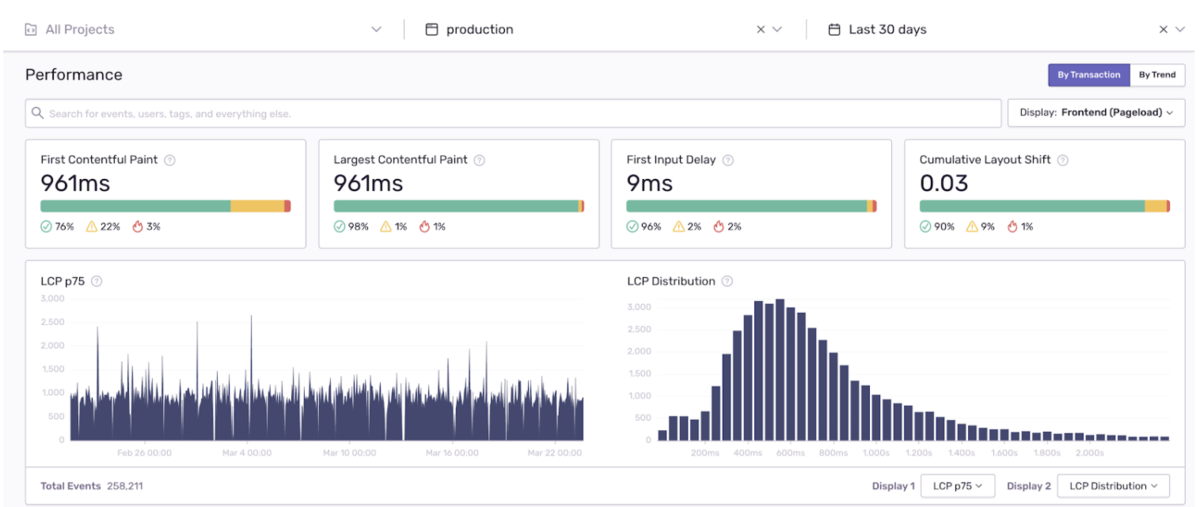Click the 9ms input delay value

pos(649,183)
